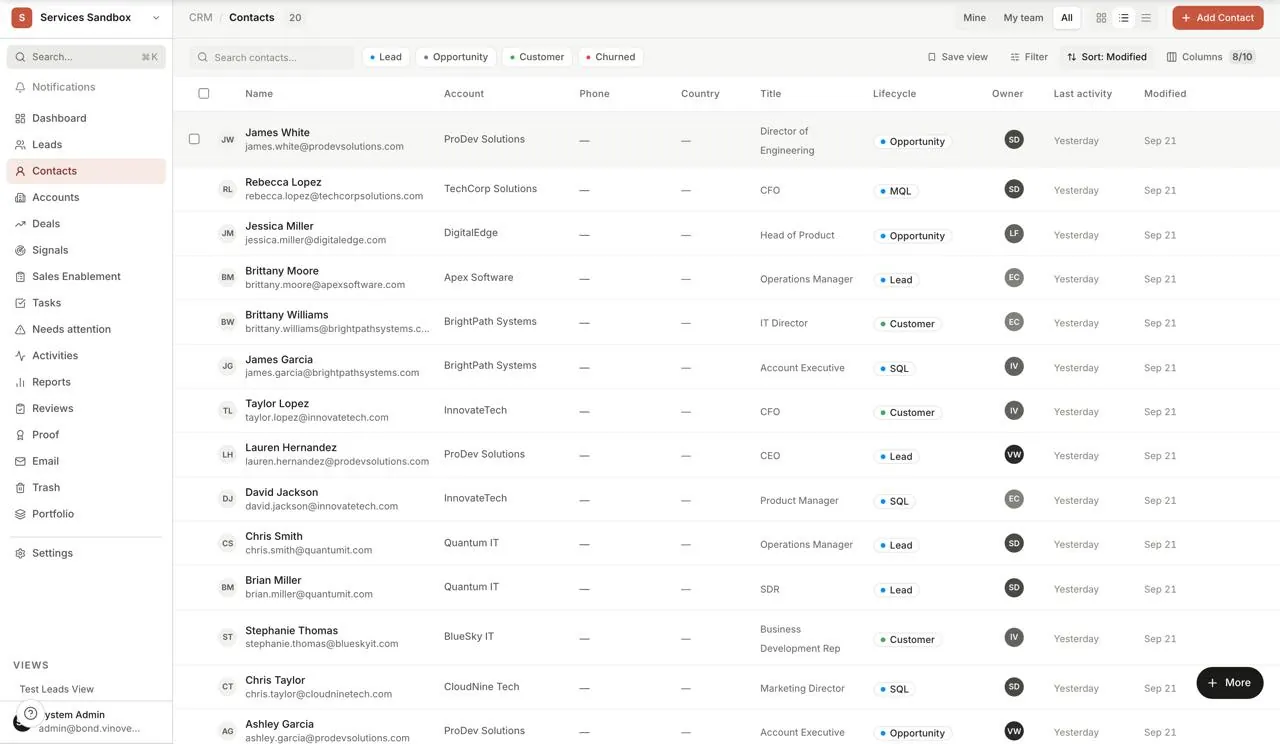Open Contacts in the sidebar
Image resolution: width=1280 pixels, height=744 pixels.
tap(86, 171)
